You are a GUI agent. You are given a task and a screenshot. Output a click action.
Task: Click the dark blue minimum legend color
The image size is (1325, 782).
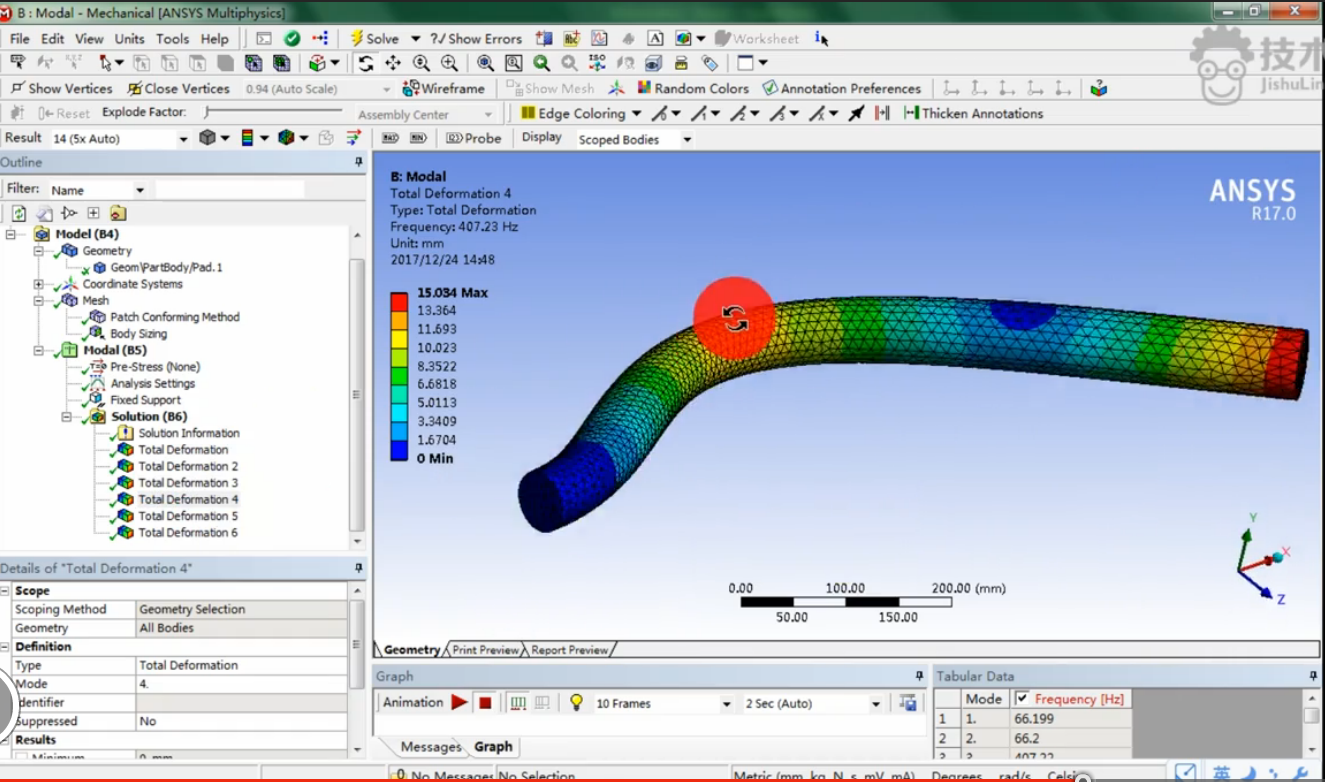[399, 452]
